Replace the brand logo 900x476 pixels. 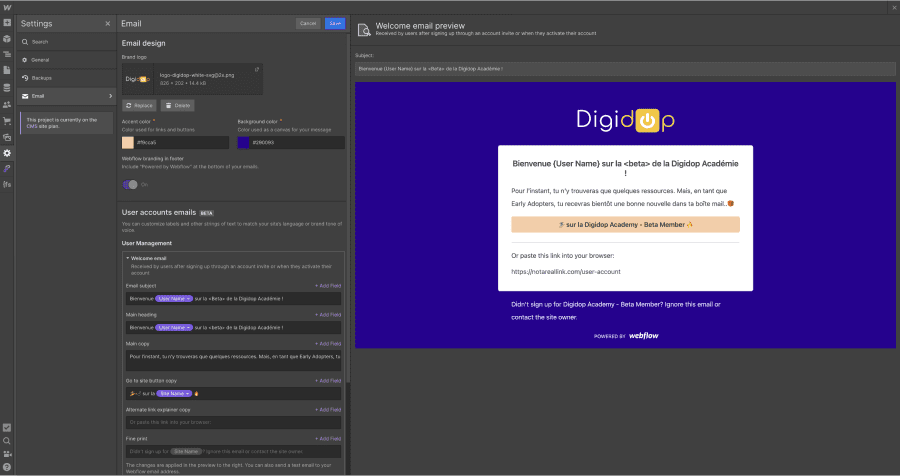pos(139,106)
